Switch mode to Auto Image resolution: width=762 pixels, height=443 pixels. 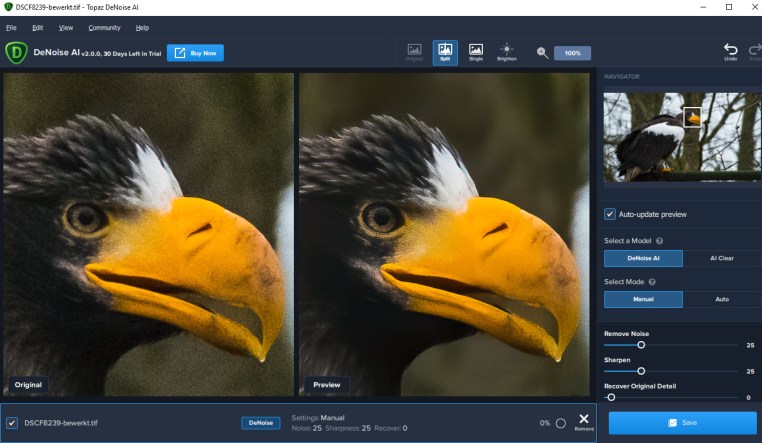pos(721,299)
